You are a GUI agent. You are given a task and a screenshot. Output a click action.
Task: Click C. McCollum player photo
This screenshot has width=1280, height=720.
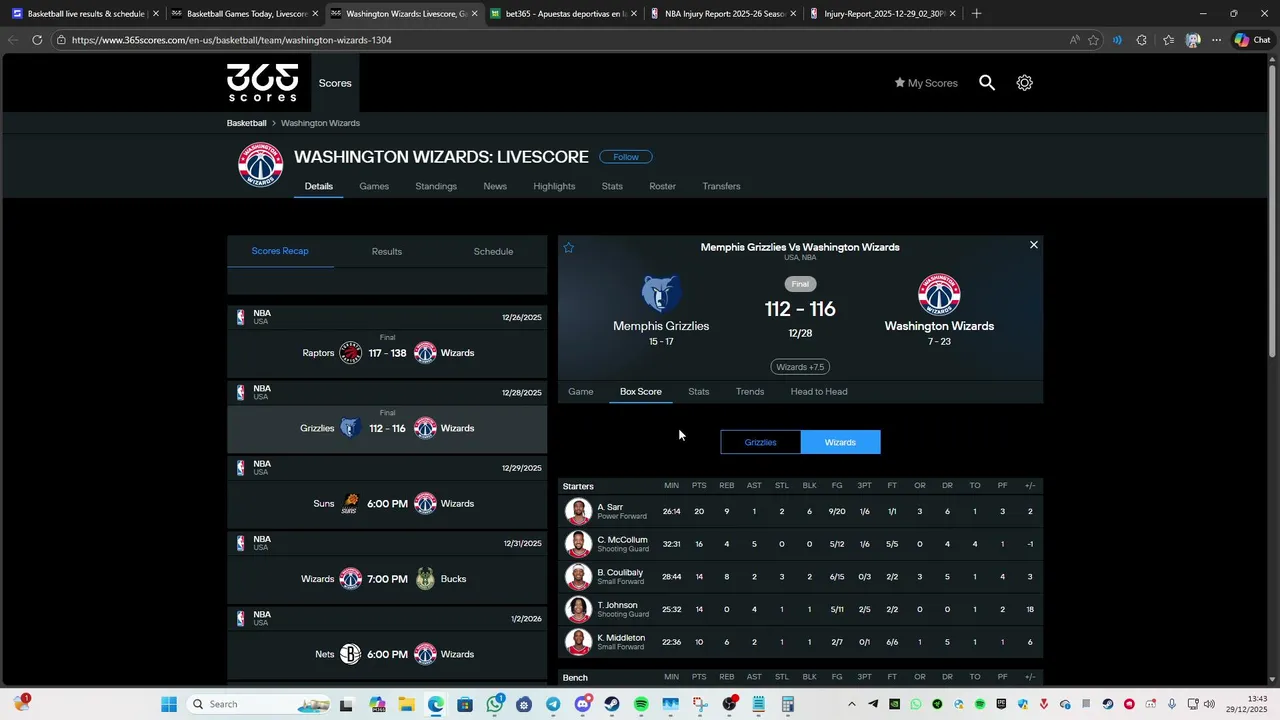pyautogui.click(x=578, y=544)
